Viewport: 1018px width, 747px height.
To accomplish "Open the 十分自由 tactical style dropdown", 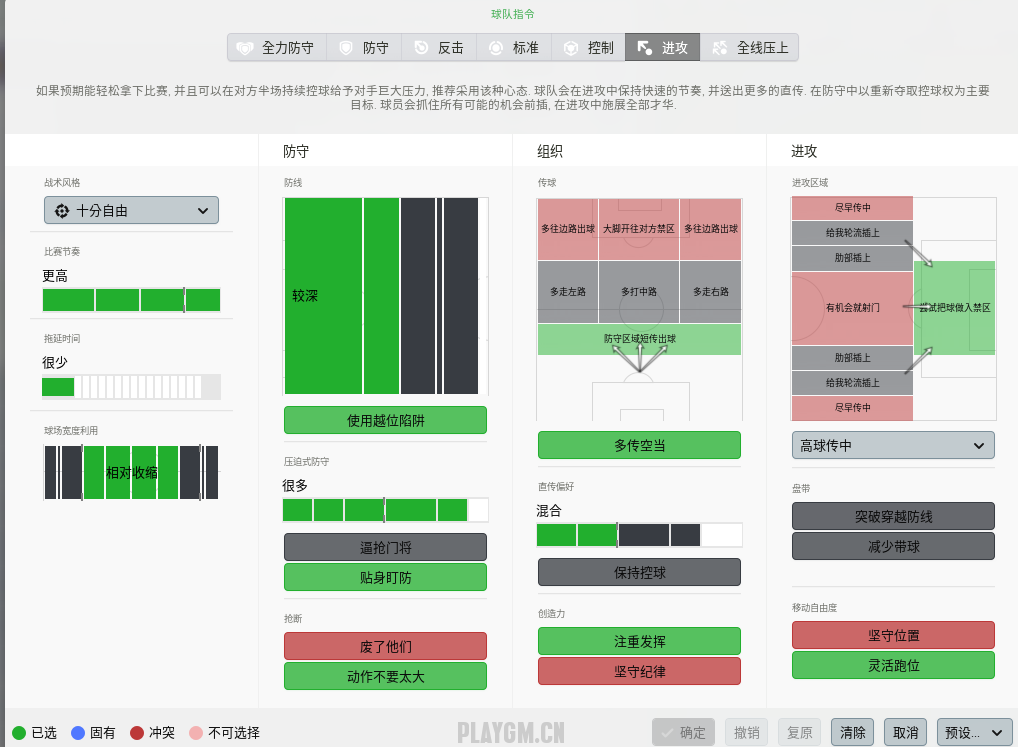I will click(131, 210).
